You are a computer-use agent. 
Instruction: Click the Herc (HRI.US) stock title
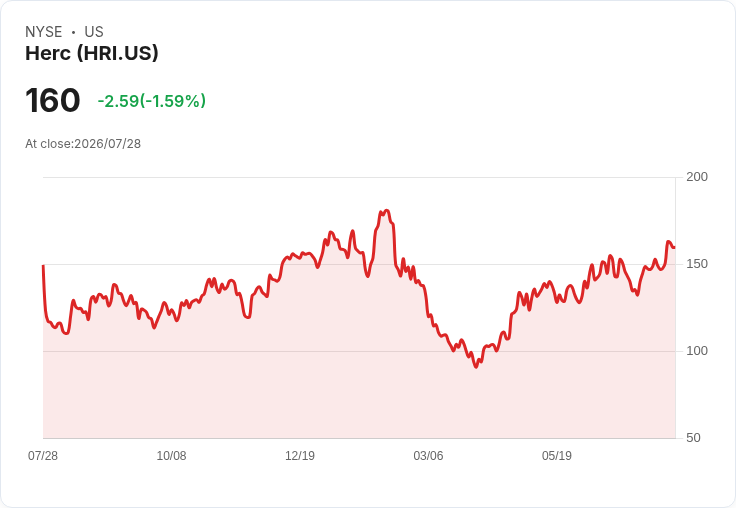[x=92, y=53]
